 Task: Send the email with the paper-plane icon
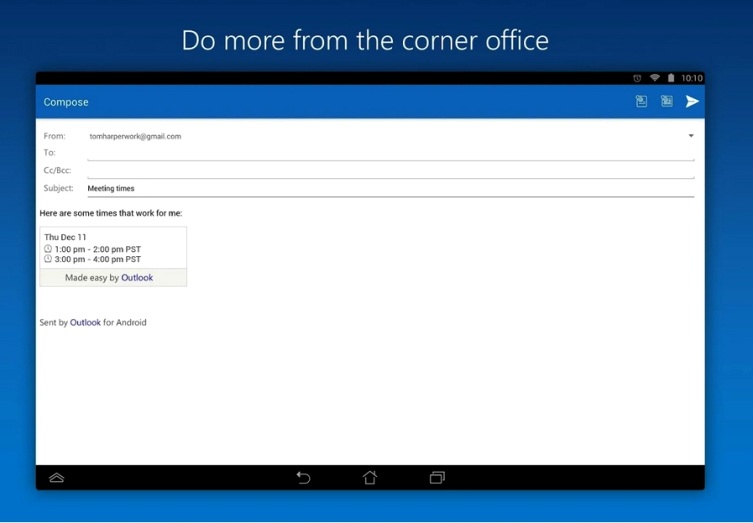(x=692, y=101)
